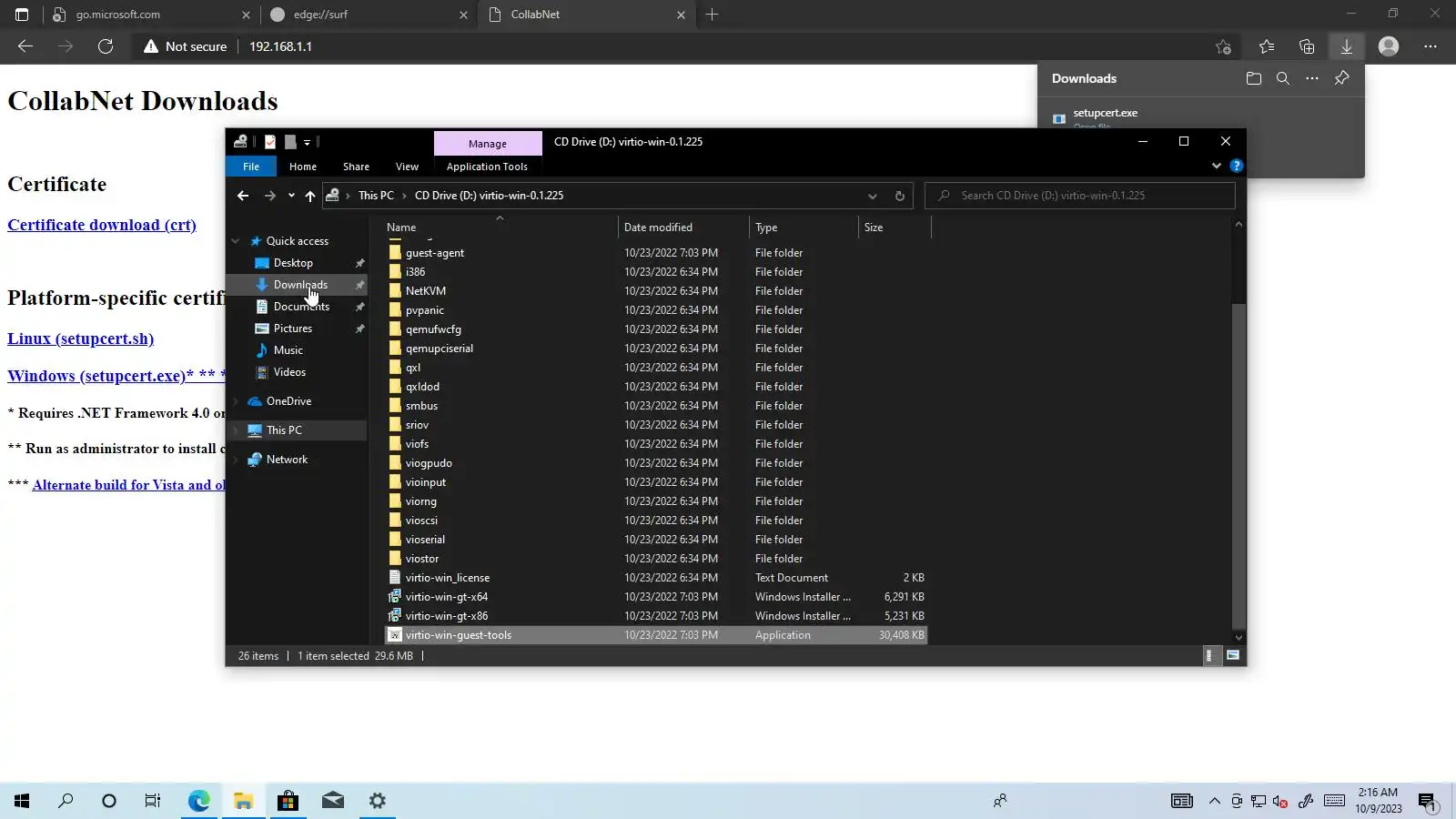Select the virtio-win-gt-x64 installer file
Screen dimensions: 1456x819
click(x=447, y=597)
